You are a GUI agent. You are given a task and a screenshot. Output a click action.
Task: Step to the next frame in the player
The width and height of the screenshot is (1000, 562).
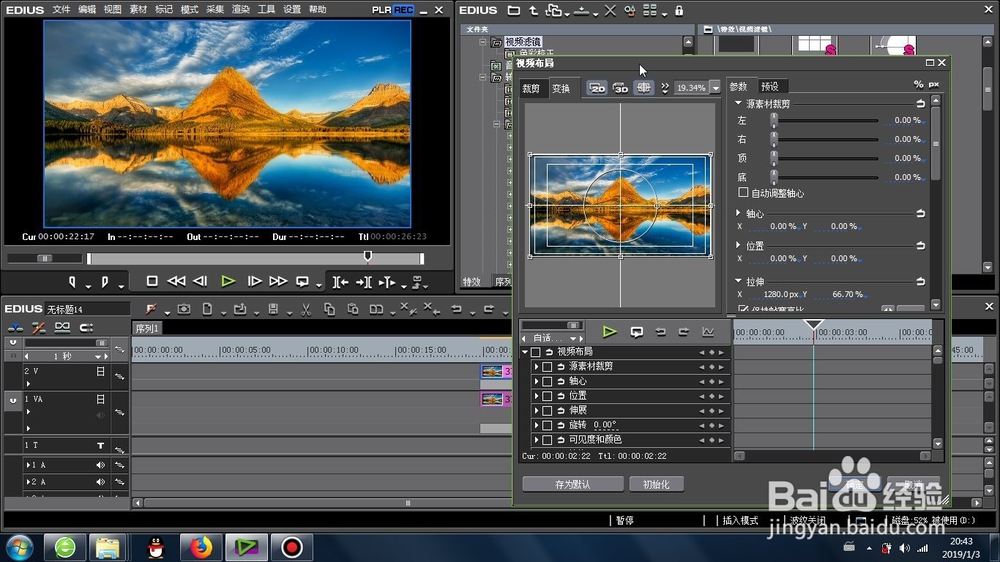click(x=254, y=281)
